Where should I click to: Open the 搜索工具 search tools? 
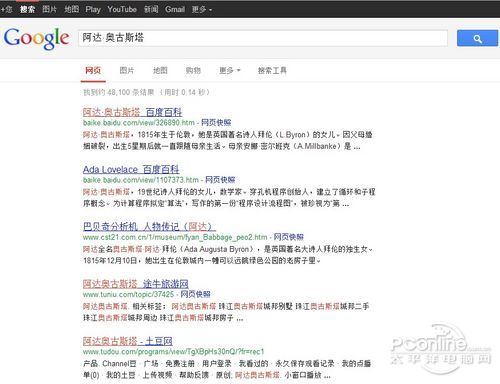pos(272,70)
